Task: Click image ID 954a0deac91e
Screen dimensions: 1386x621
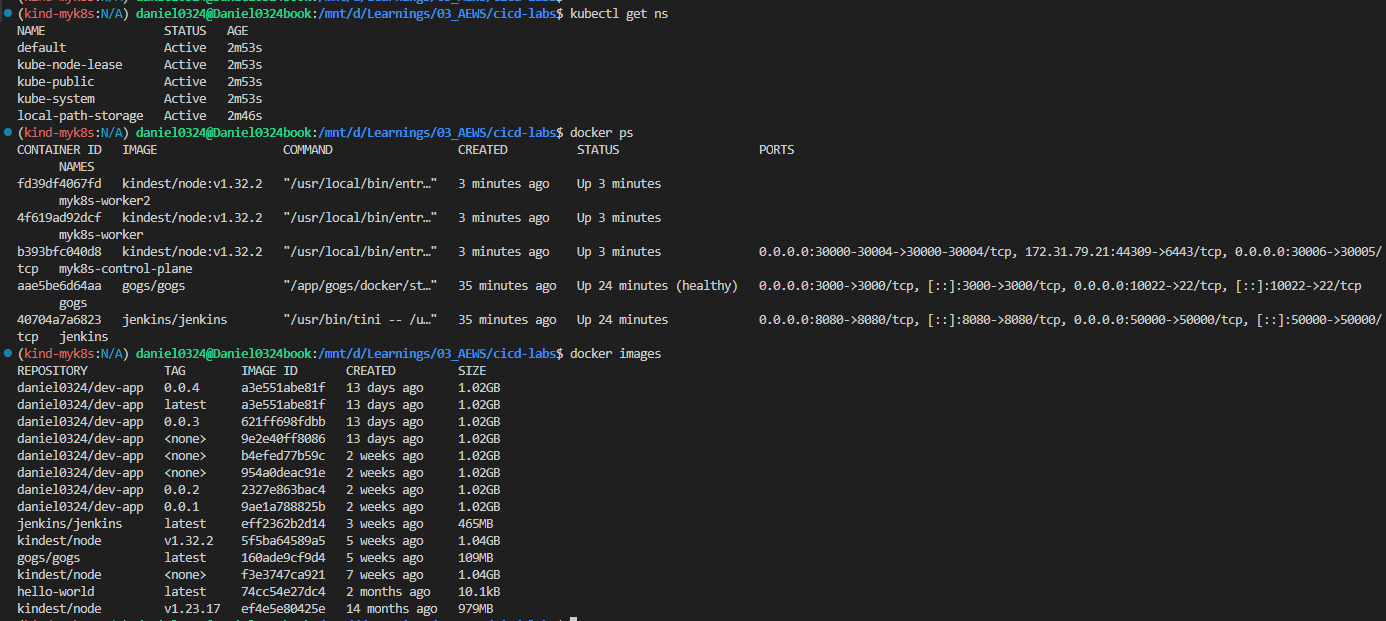Action: click(283, 473)
